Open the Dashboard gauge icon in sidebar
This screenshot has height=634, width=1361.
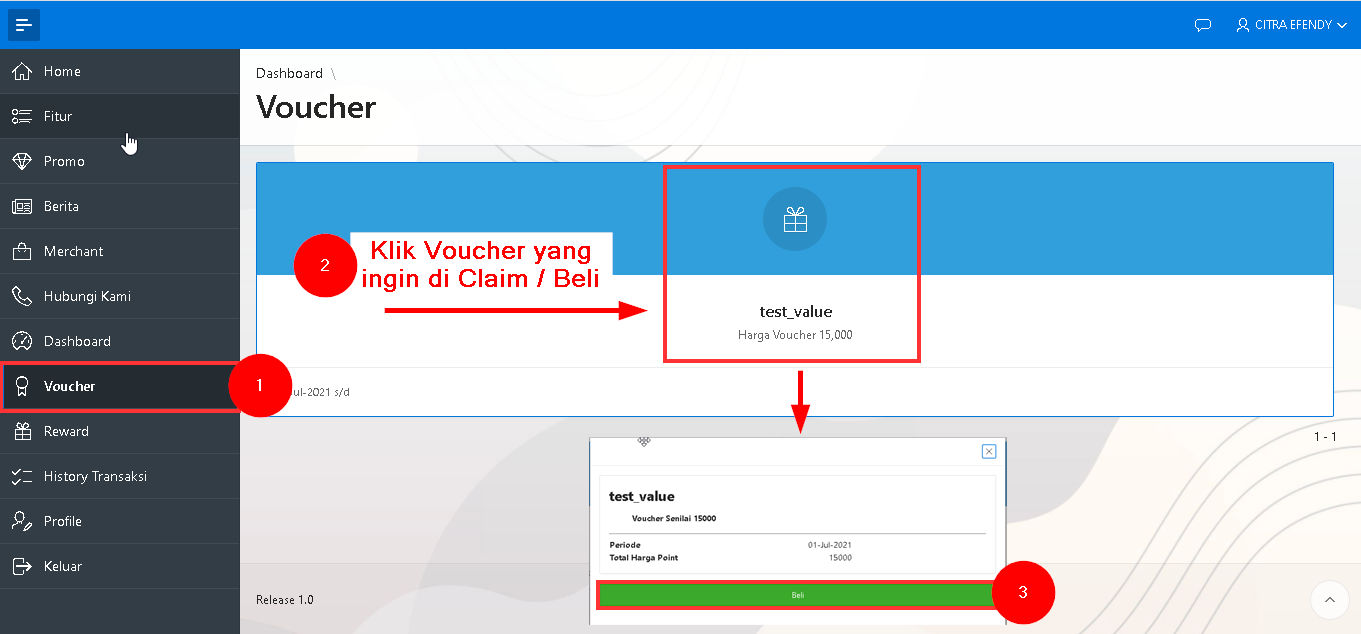click(22, 341)
